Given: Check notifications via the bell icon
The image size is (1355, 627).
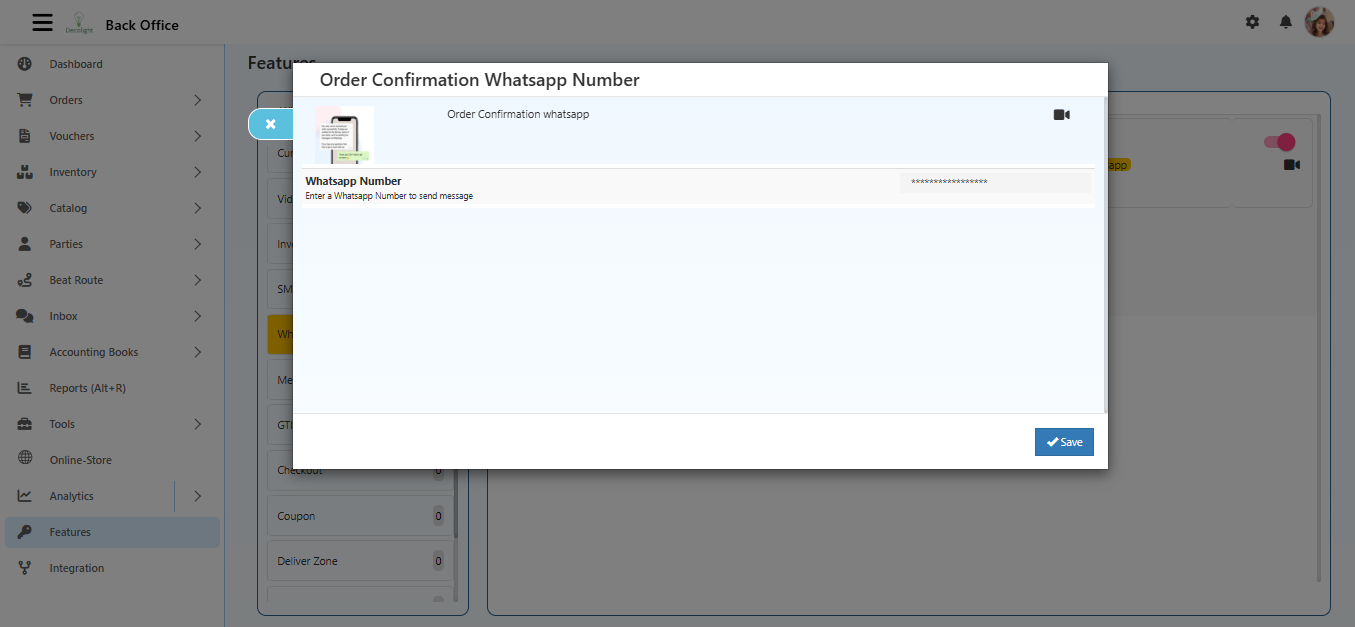Looking at the screenshot, I should [x=1286, y=21].
